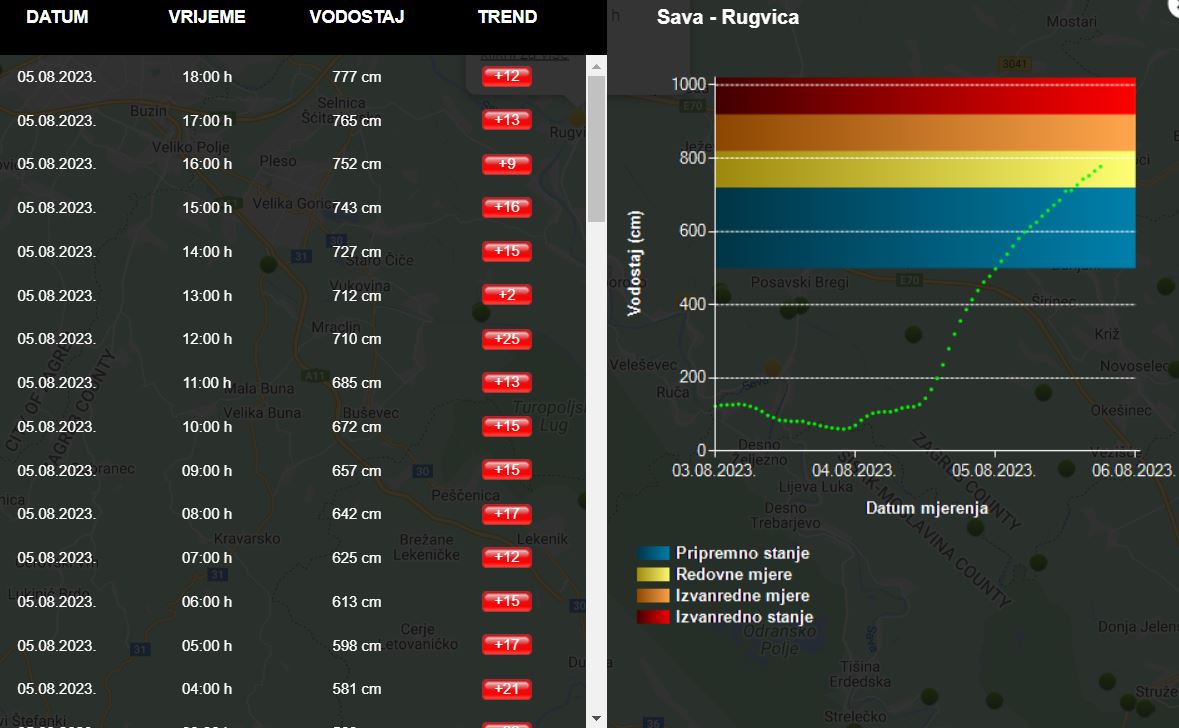Click the +15 trend badge at 09:00 h
1179x728 pixels.
(507, 469)
